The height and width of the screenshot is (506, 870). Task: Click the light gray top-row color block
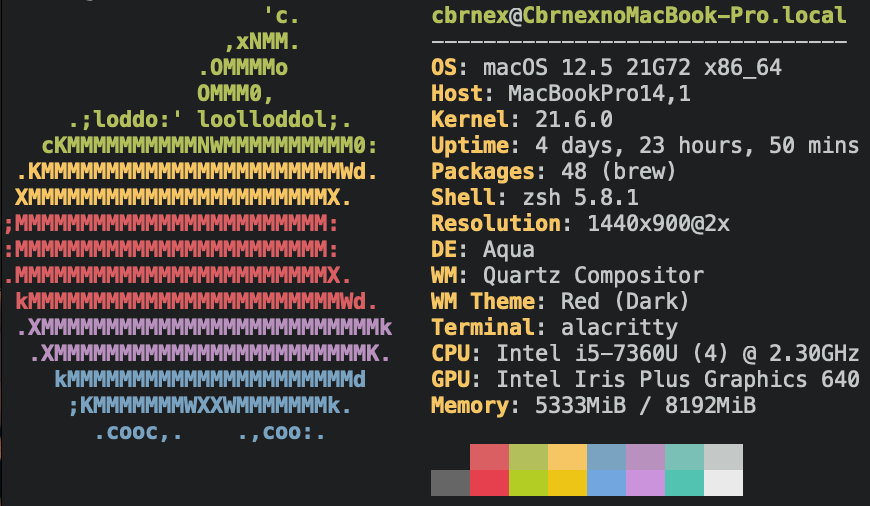(x=724, y=457)
